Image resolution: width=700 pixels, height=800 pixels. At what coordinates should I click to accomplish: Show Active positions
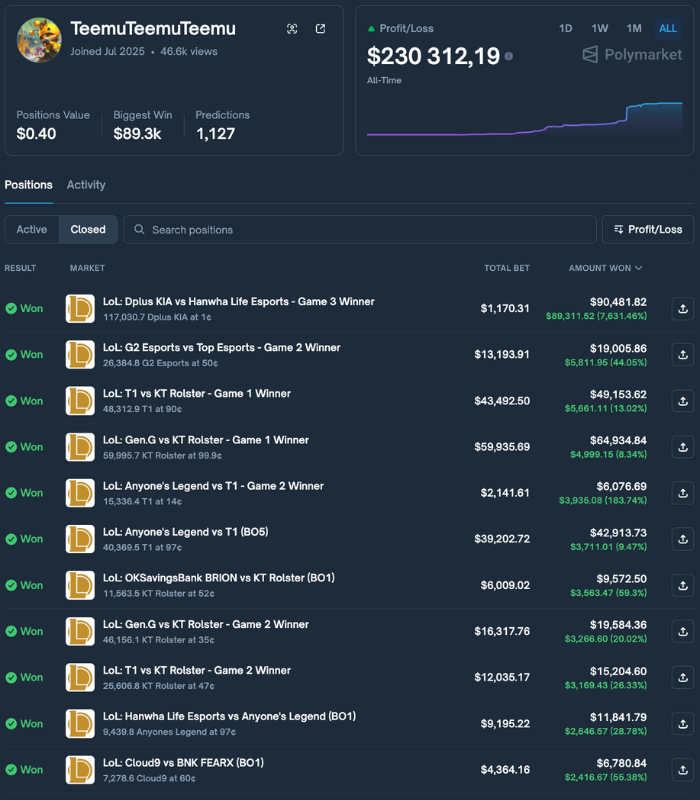pos(32,230)
